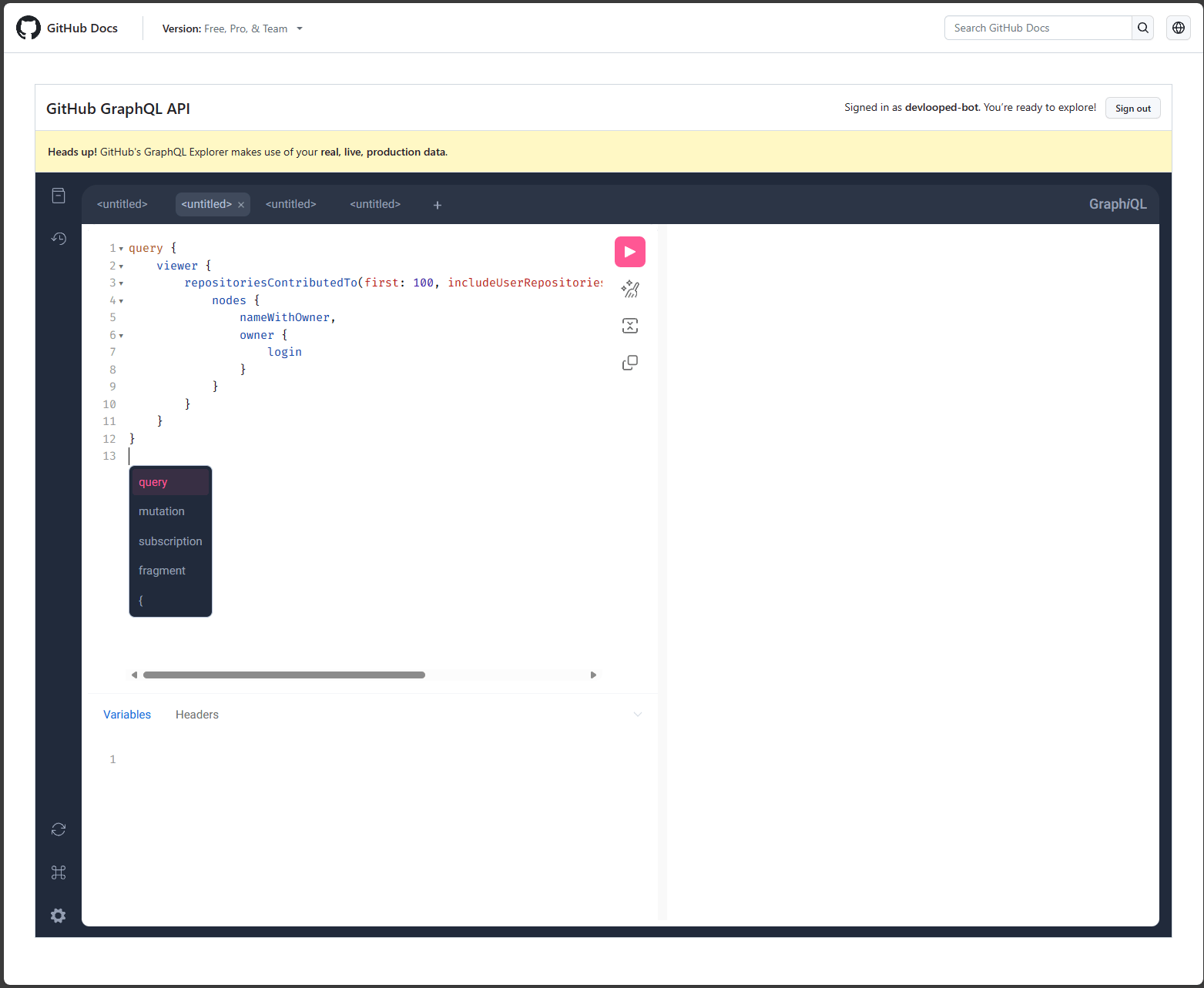Screen dimensions: 1204x988
Task: Choose mutation from autocomplete list
Action: coord(170,511)
